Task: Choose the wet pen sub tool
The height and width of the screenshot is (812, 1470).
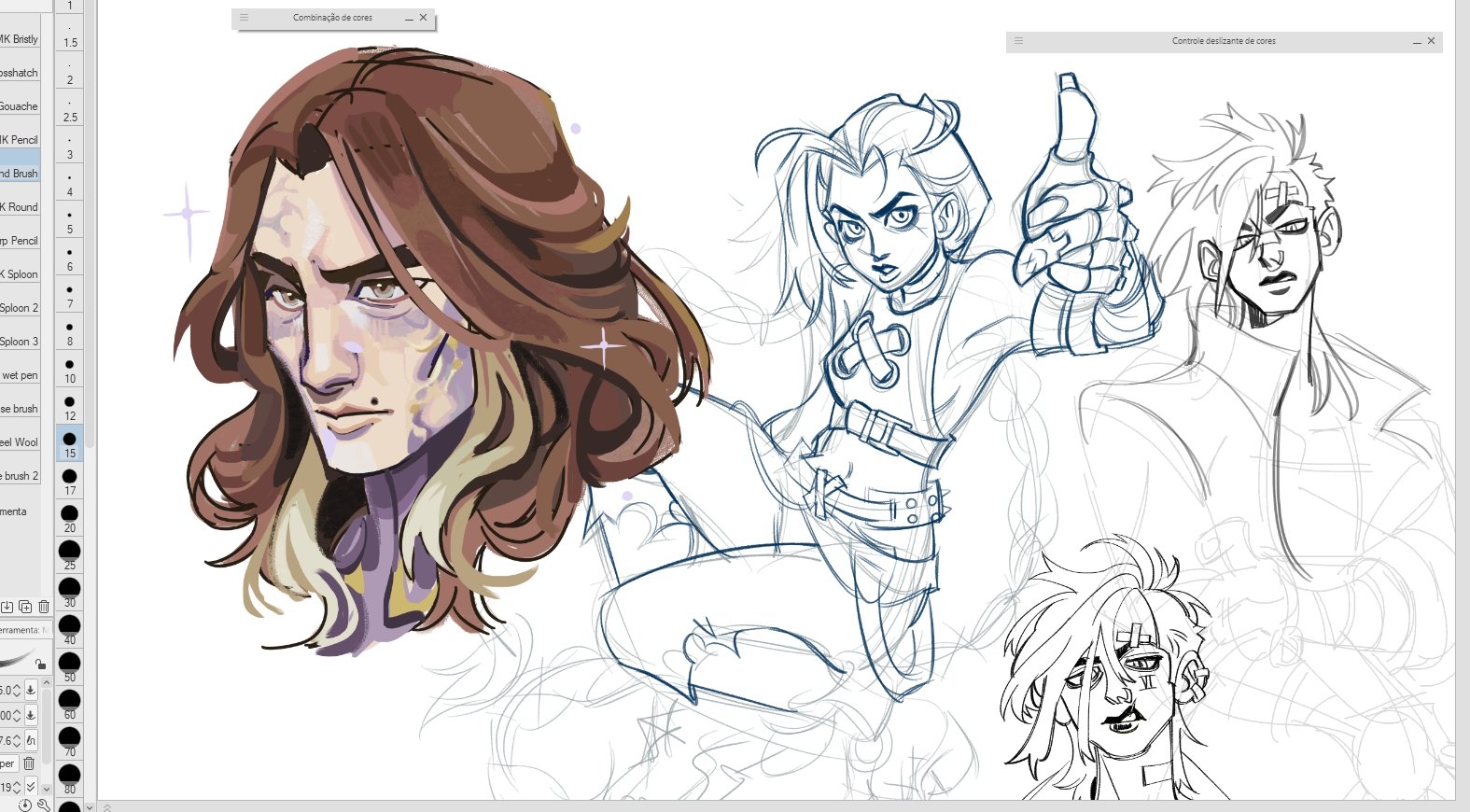Action: pyautogui.click(x=20, y=375)
